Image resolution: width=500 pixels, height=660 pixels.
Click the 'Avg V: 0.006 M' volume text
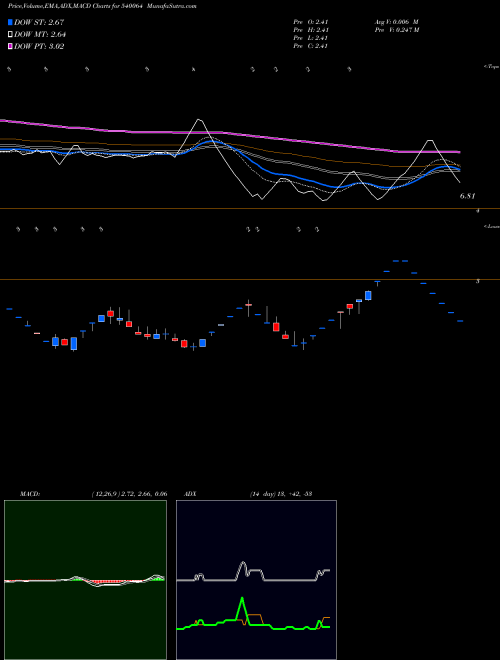click(396, 21)
